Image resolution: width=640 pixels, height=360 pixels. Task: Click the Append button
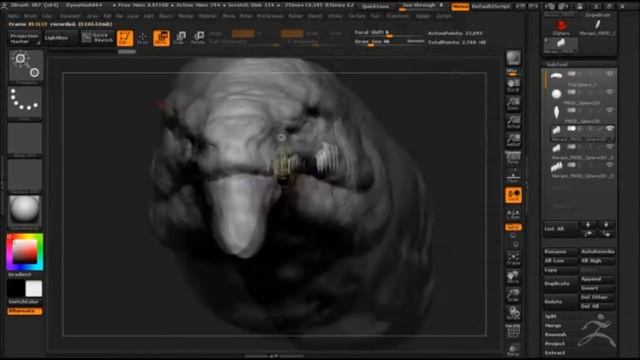[x=598, y=279]
